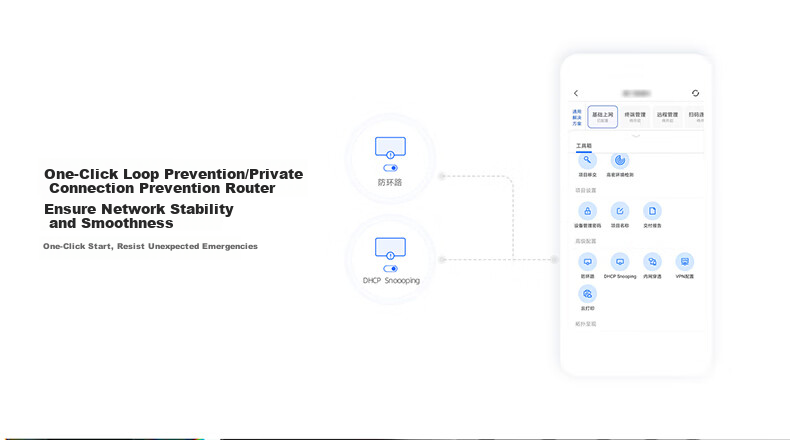This screenshot has width=790, height=440.
Task: Go back using the phone's back arrow
Action: point(576,93)
